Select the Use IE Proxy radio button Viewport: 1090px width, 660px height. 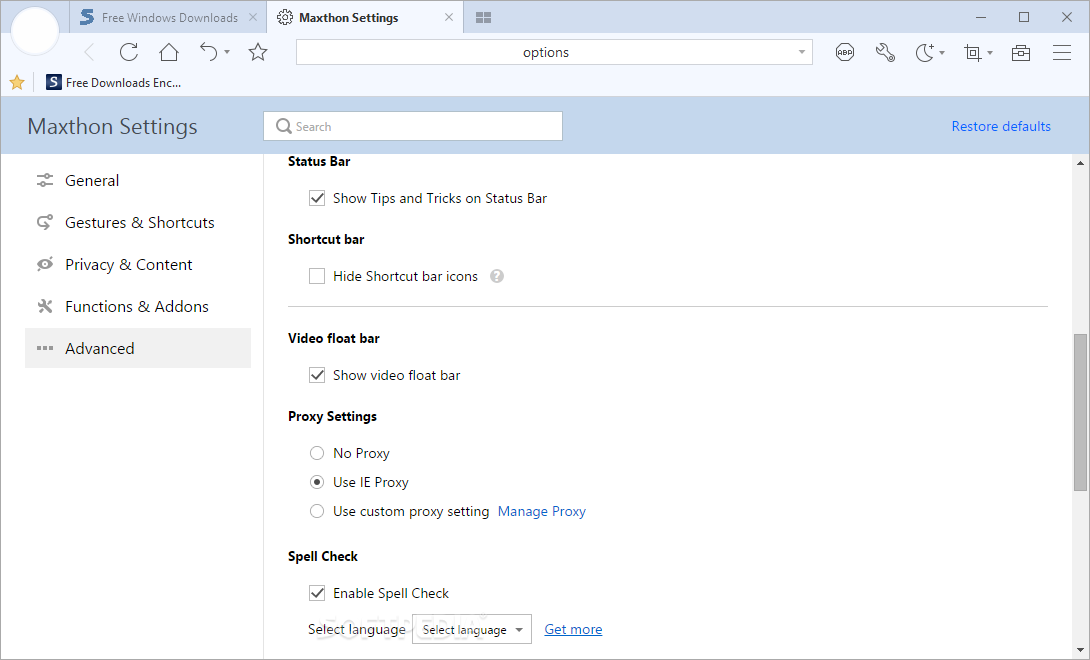pyautogui.click(x=317, y=482)
